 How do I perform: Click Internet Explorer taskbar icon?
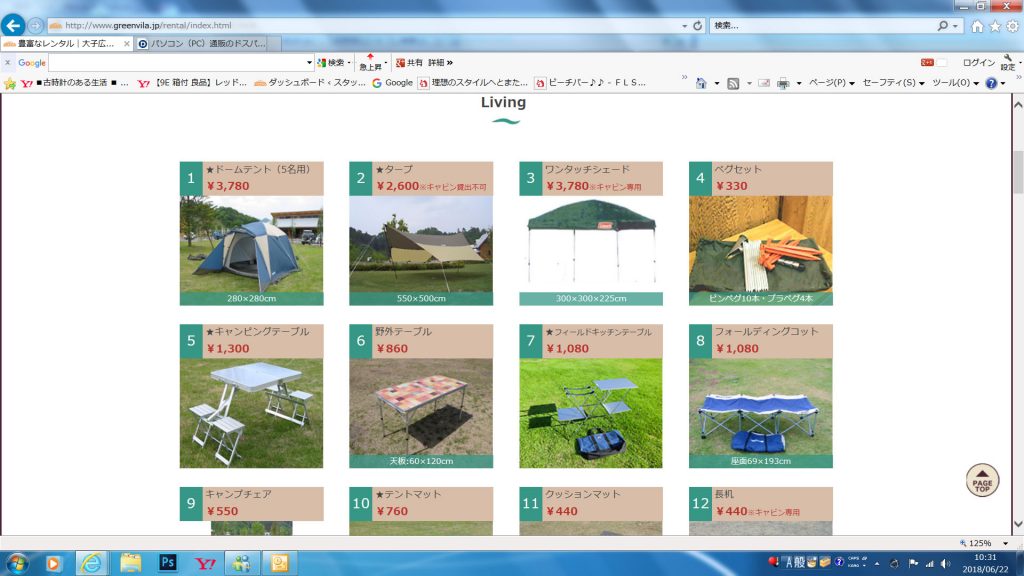(x=91, y=563)
